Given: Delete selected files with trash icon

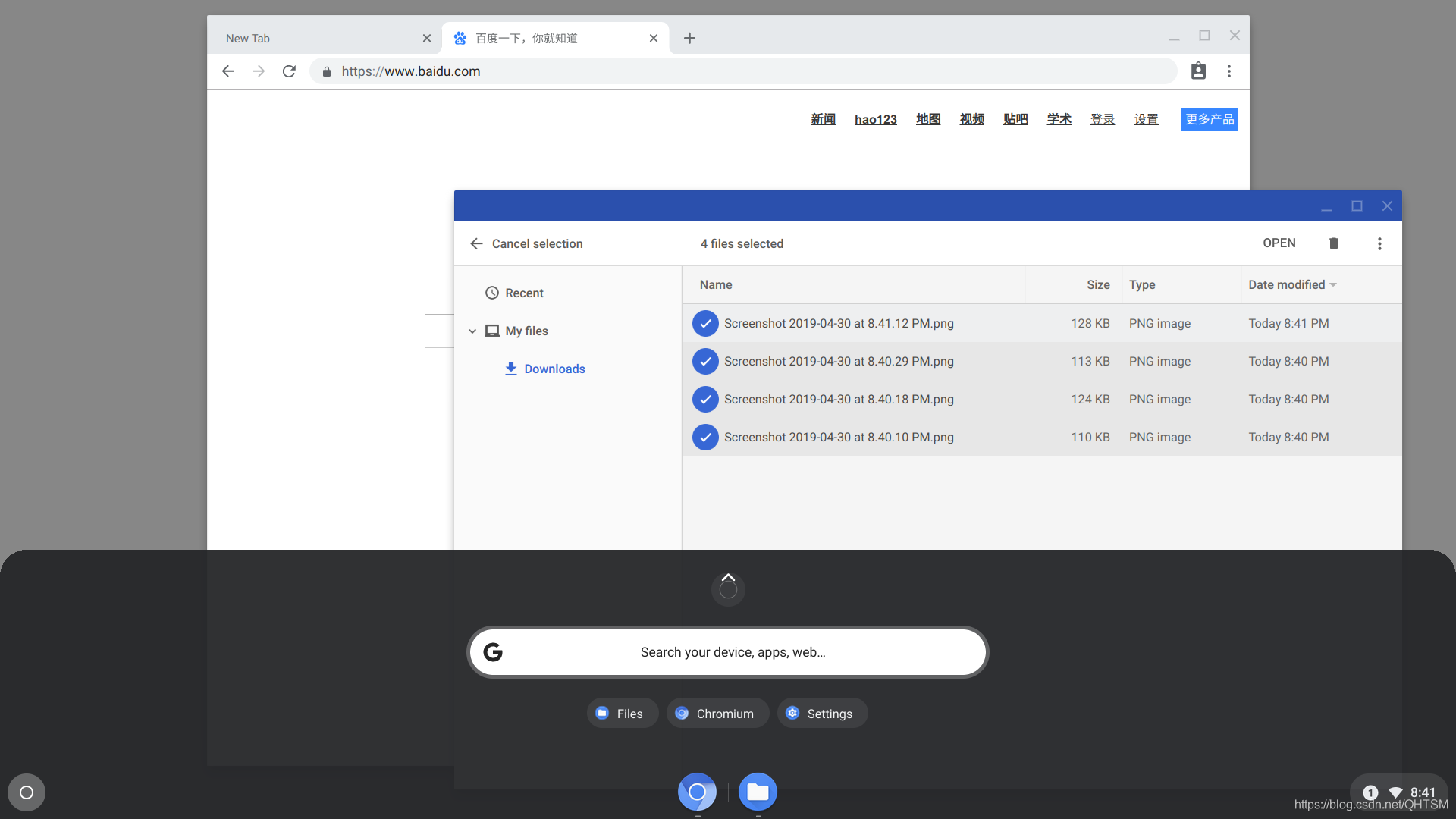Looking at the screenshot, I should coord(1333,243).
